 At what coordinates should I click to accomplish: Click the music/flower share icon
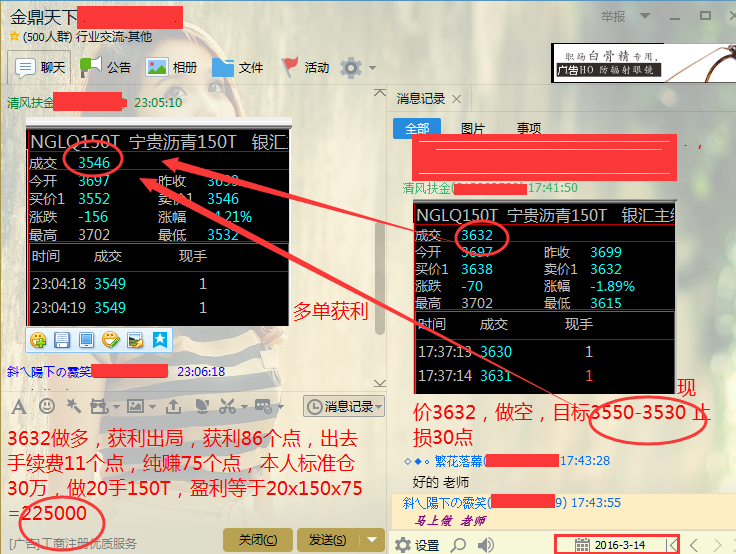point(202,407)
